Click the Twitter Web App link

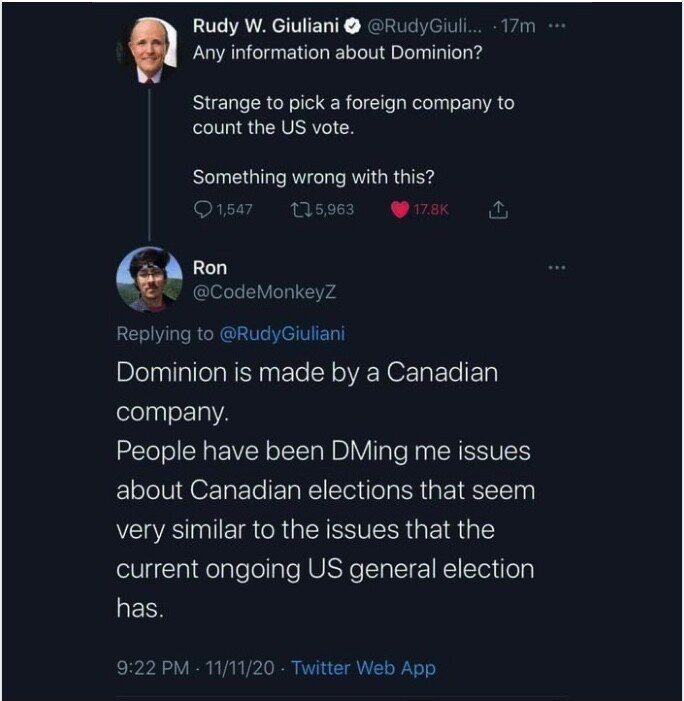pyautogui.click(x=363, y=668)
